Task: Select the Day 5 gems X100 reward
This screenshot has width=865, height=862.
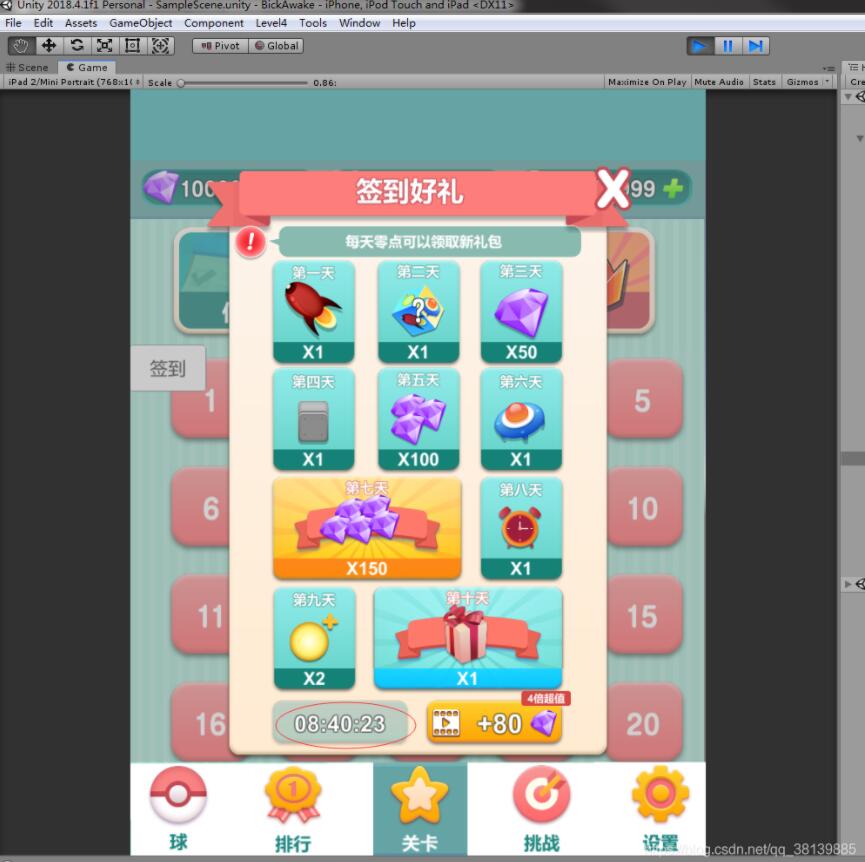Action: [418, 420]
